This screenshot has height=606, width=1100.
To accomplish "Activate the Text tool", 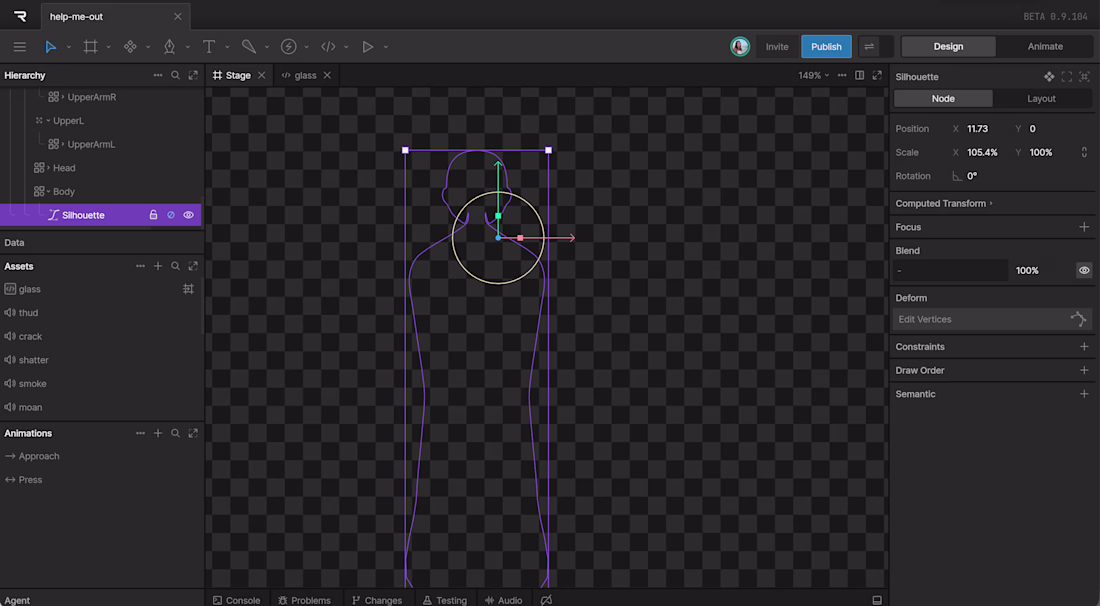I will click(x=208, y=47).
